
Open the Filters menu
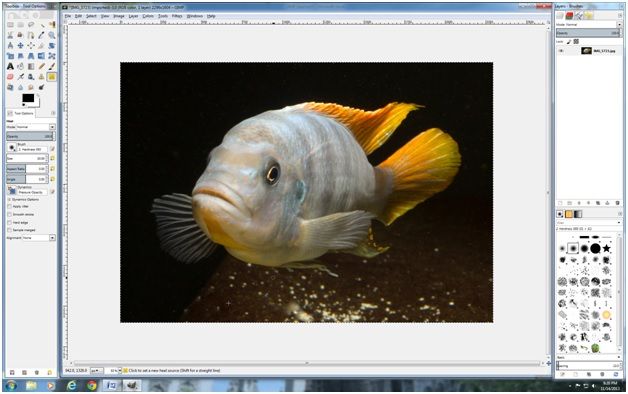177,16
